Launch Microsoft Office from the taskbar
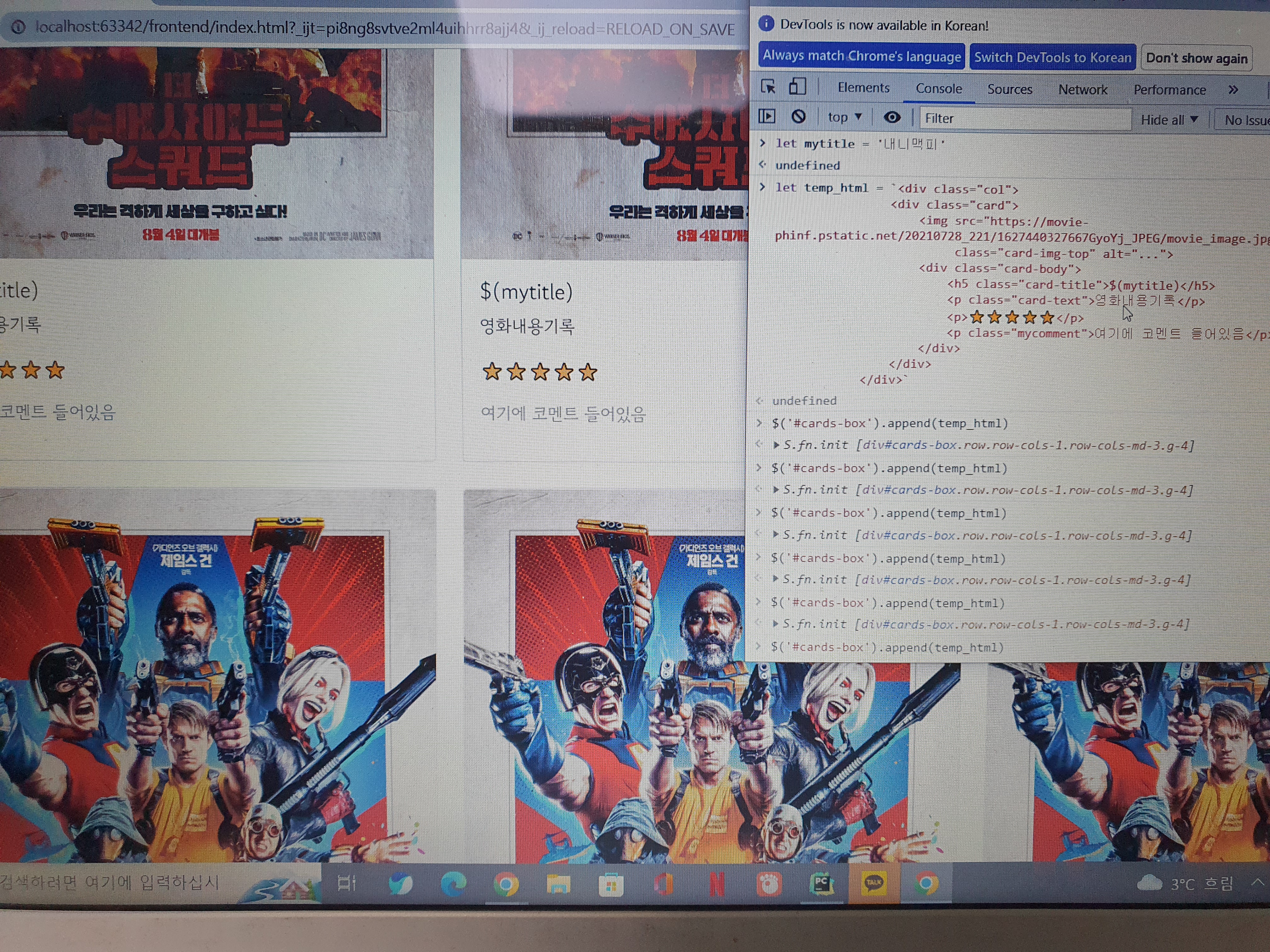Screen dimensions: 1270x952 point(663,885)
